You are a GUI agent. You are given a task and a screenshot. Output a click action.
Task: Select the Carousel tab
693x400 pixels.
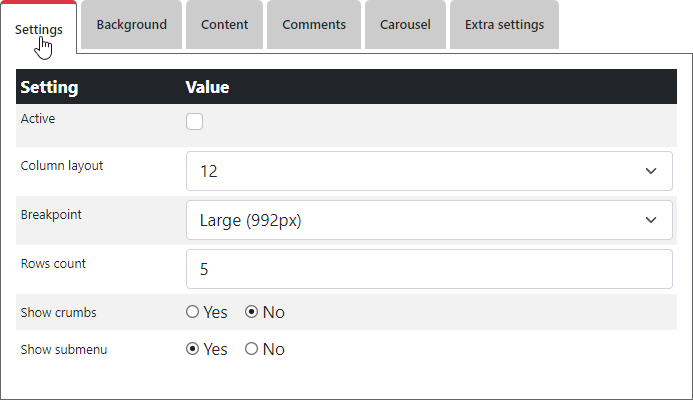click(405, 25)
